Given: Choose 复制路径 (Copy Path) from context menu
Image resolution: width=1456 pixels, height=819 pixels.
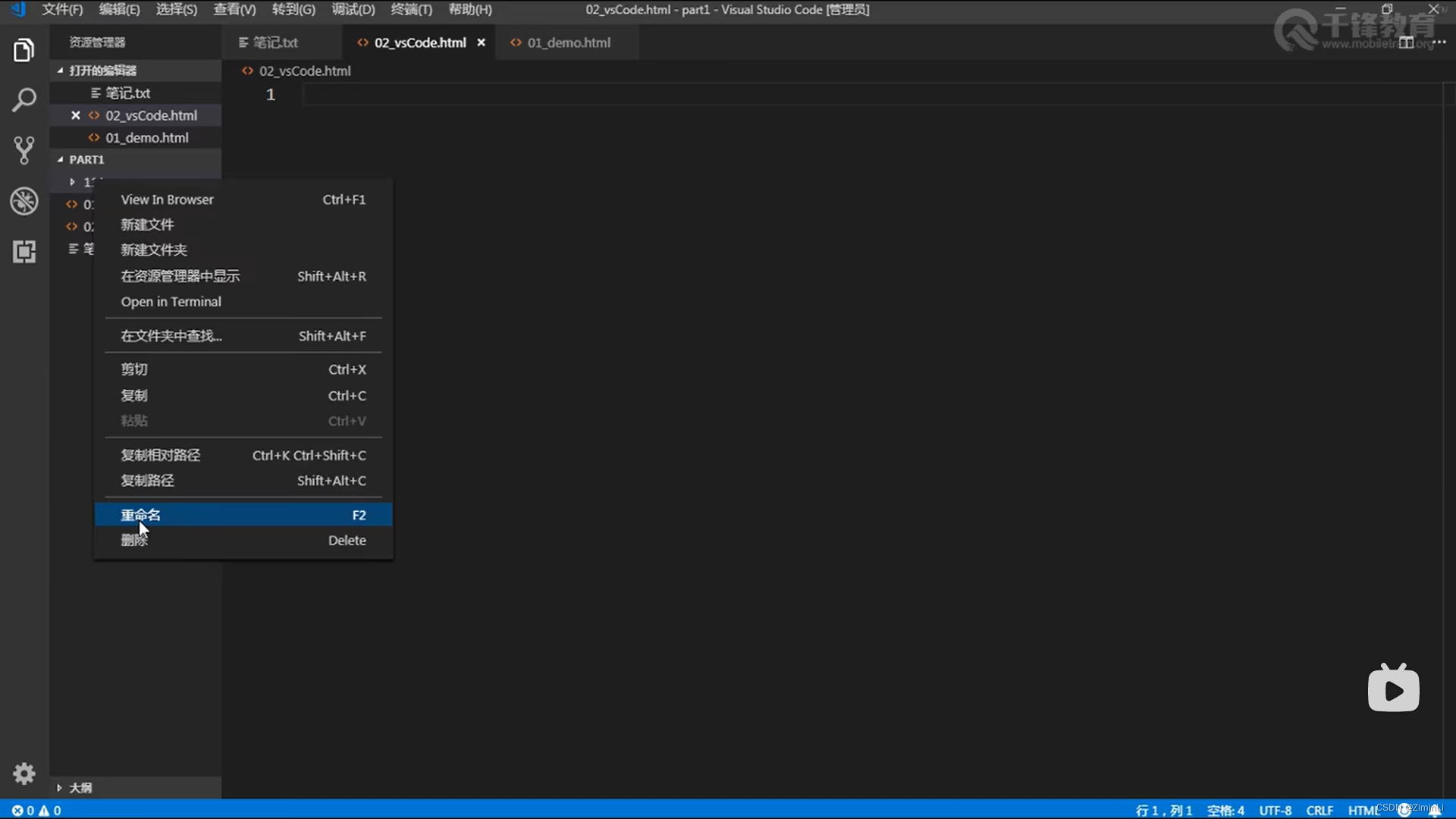Looking at the screenshot, I should [x=243, y=480].
